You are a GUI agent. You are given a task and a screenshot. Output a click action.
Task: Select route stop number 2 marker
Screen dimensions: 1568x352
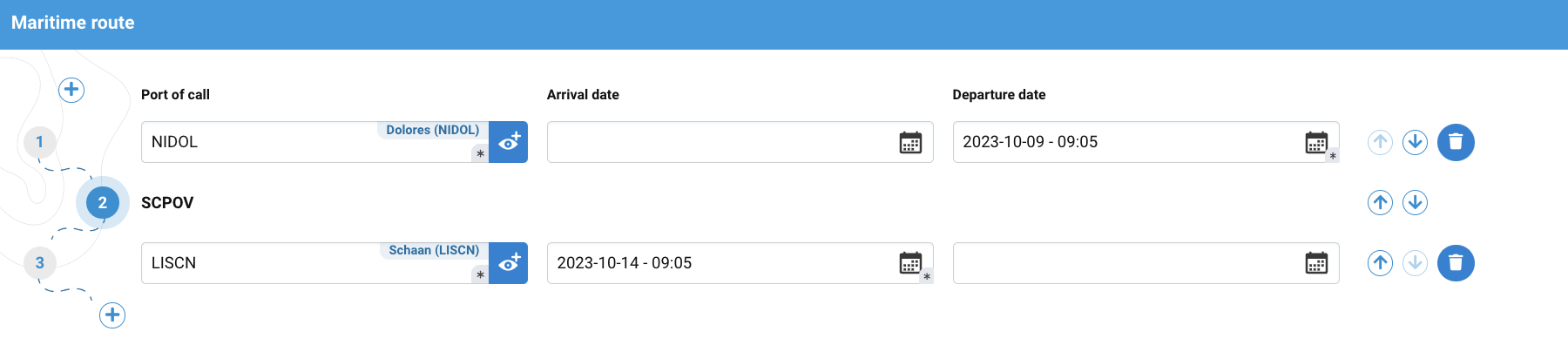coord(103,203)
